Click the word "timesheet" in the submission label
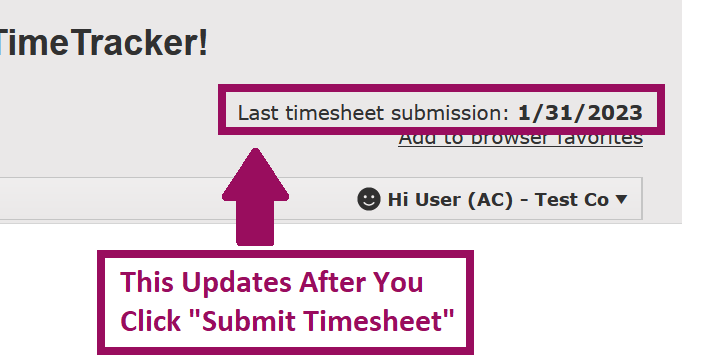 [x=335, y=113]
